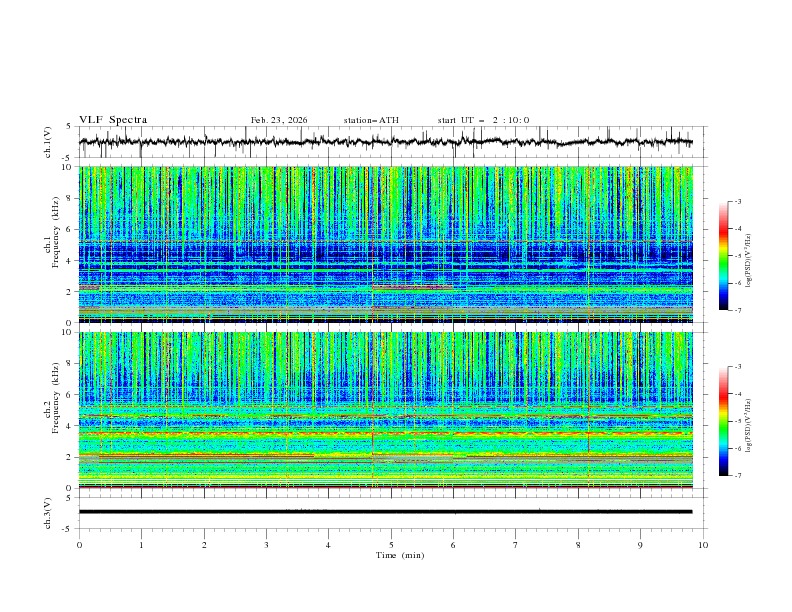Click the "ch.3(V)" axis label

(48, 513)
